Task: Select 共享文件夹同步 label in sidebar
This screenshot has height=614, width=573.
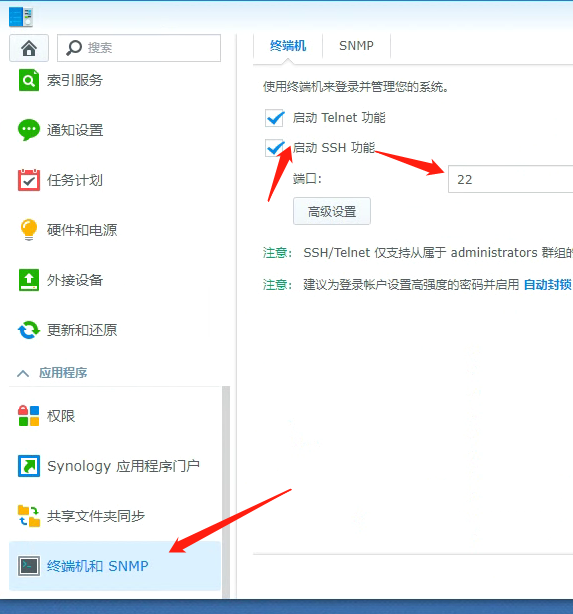Action: (x=96, y=516)
